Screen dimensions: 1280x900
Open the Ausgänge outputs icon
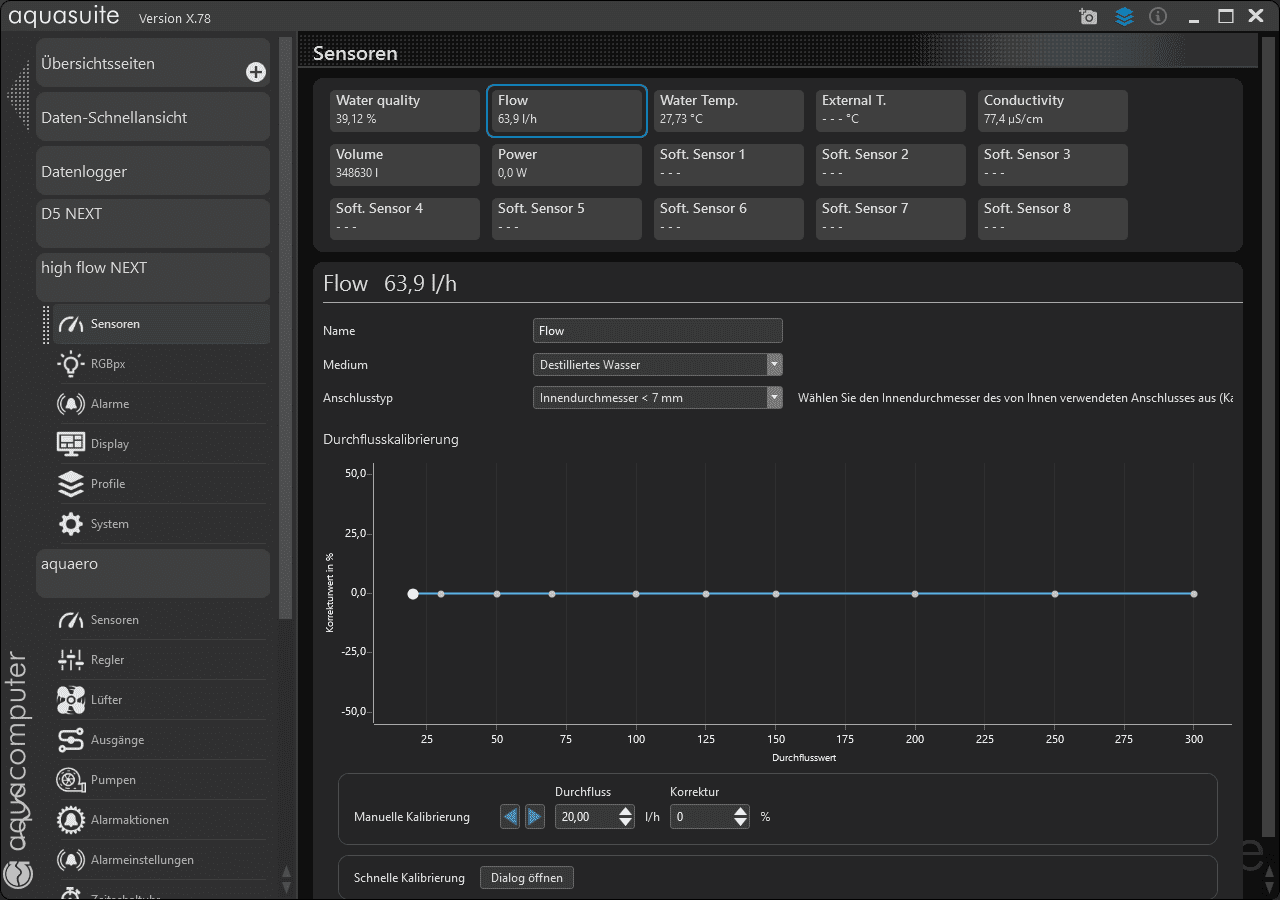click(x=71, y=740)
